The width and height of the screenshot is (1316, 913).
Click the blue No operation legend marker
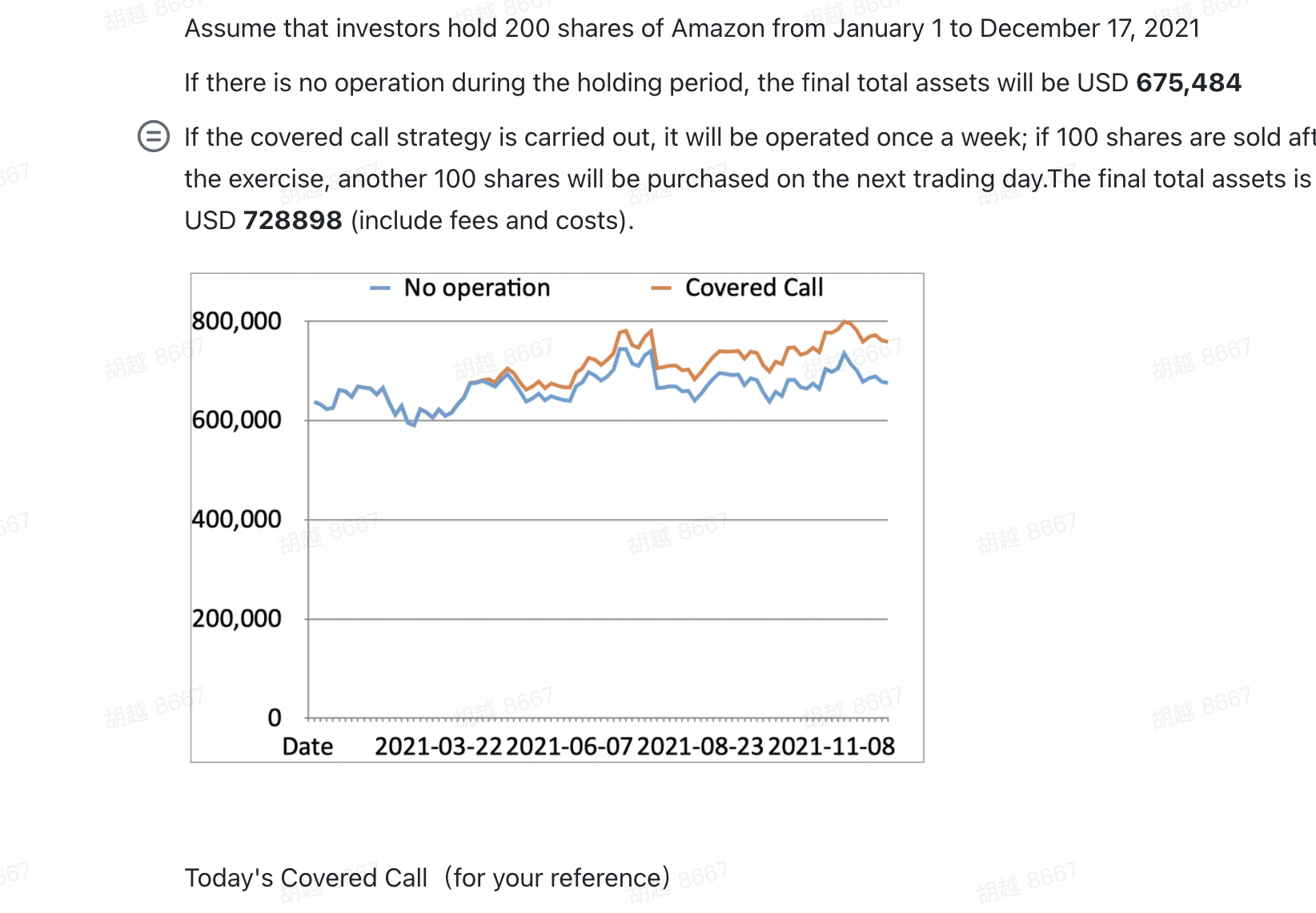tap(380, 288)
